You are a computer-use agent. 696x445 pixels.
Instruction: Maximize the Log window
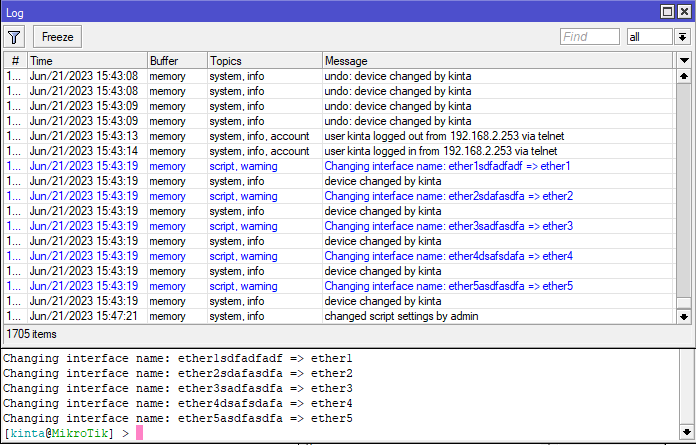point(667,12)
